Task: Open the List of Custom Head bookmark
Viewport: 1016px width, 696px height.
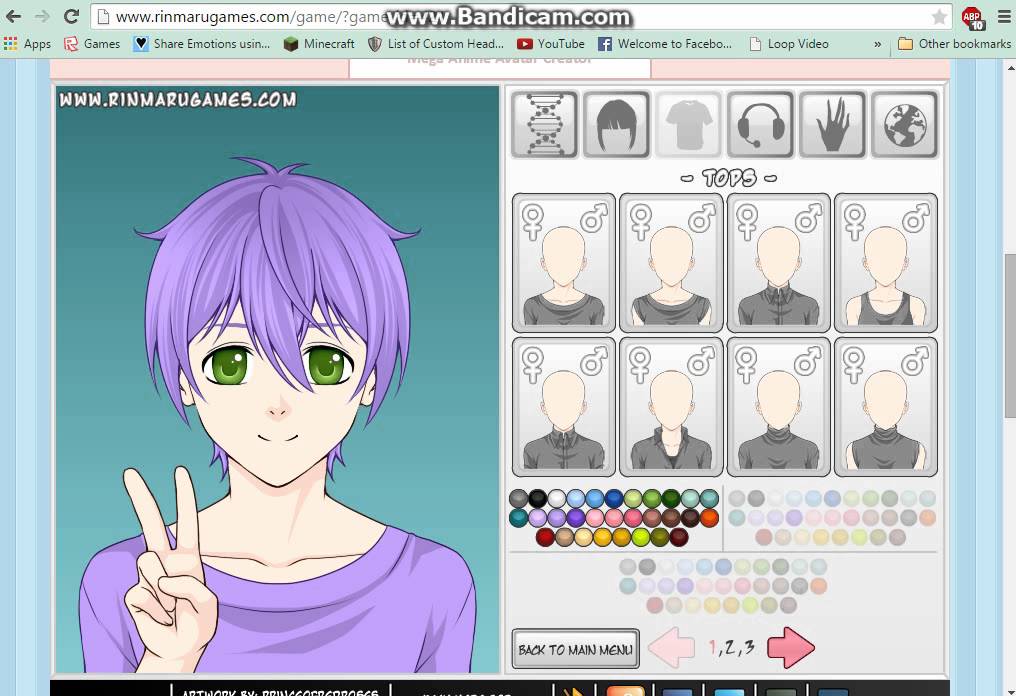Action: click(435, 44)
